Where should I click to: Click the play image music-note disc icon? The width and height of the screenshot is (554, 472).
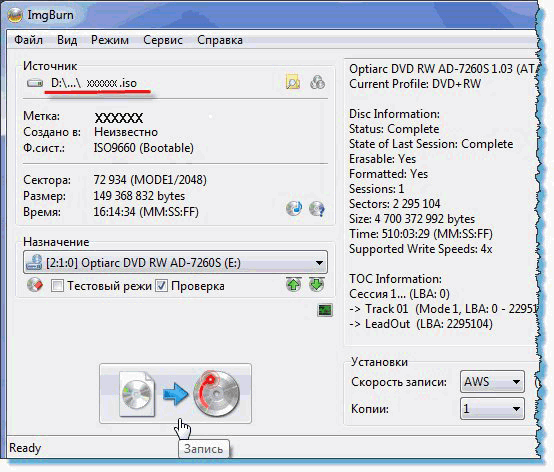click(x=294, y=208)
